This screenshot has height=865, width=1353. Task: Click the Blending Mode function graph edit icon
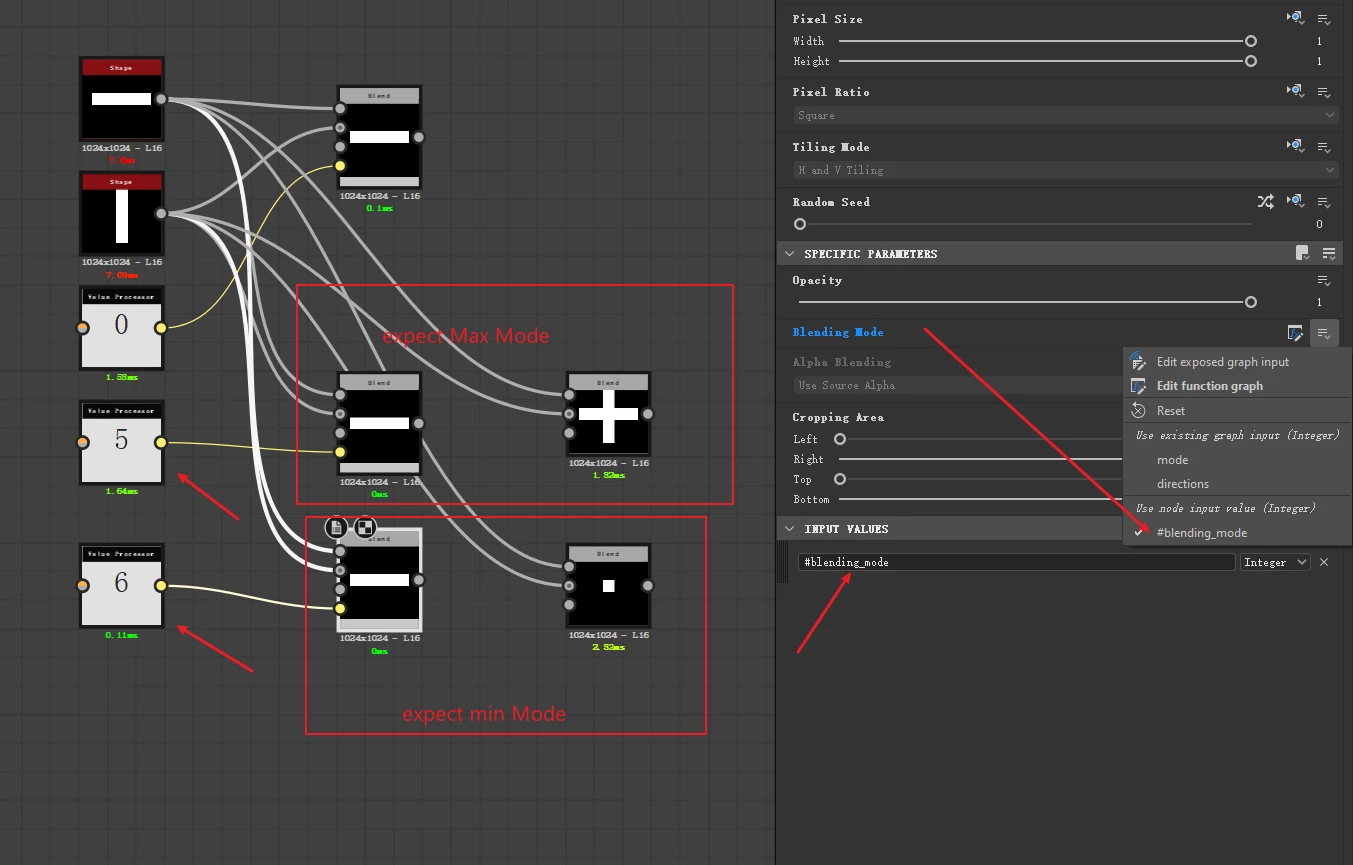(1295, 333)
